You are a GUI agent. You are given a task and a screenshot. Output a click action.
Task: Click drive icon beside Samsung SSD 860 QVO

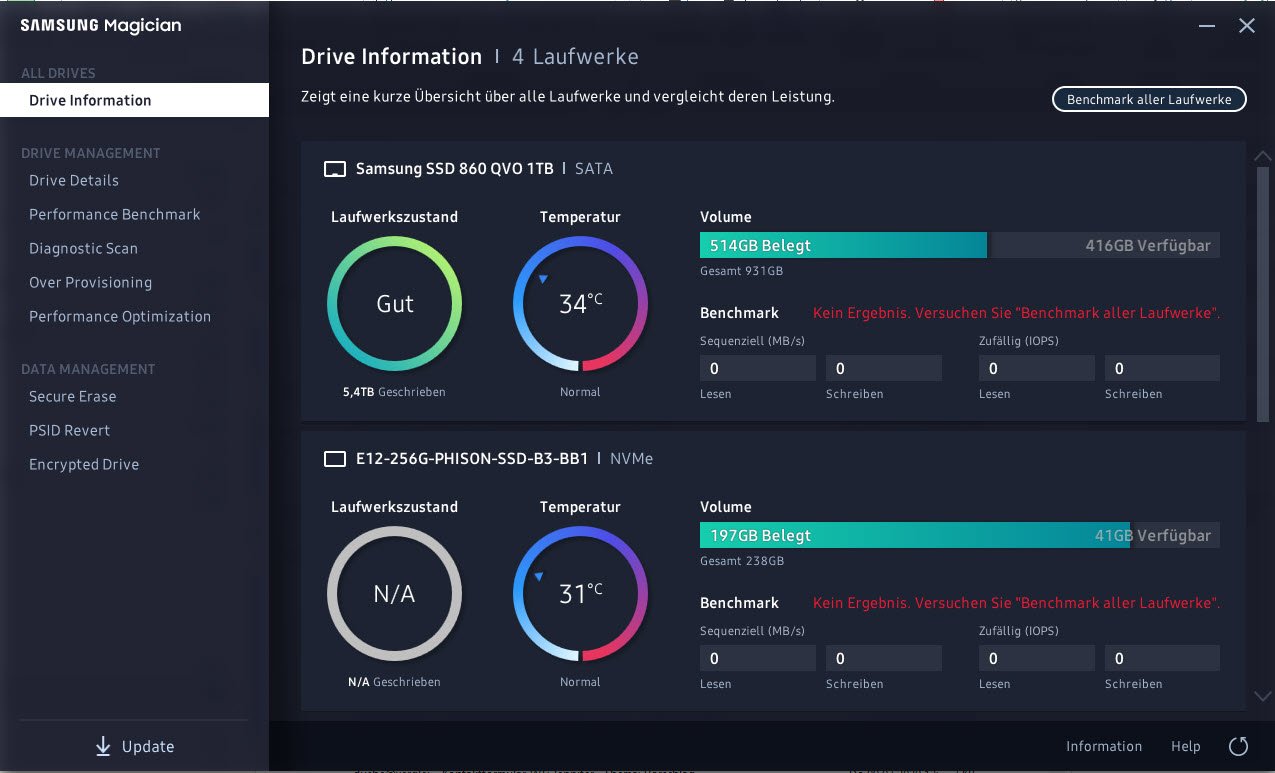tap(334, 169)
